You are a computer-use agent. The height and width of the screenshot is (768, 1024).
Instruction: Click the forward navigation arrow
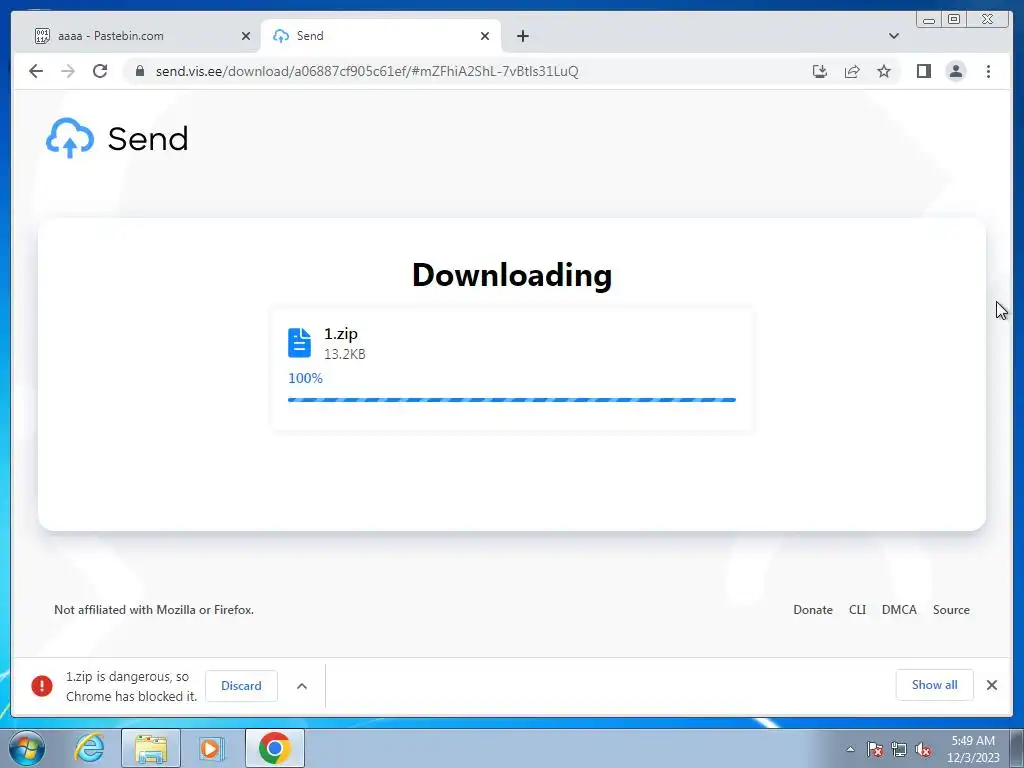coord(68,71)
